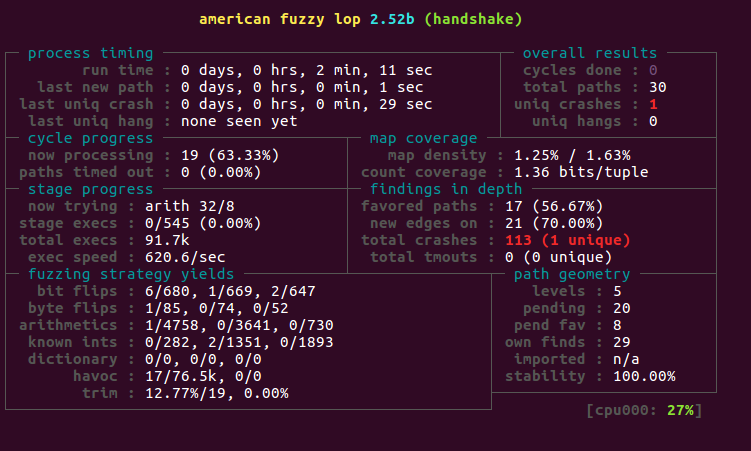751x451 pixels.
Task: Click known ints '0/282, 2/1351, 0/1893'
Action: (239, 342)
